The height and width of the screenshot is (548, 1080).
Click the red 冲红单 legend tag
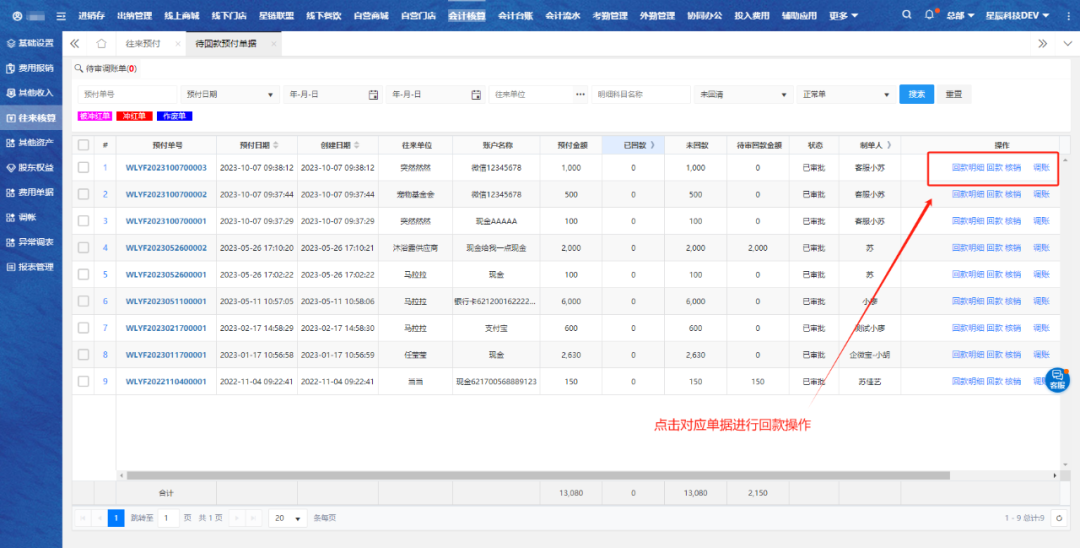[132, 116]
